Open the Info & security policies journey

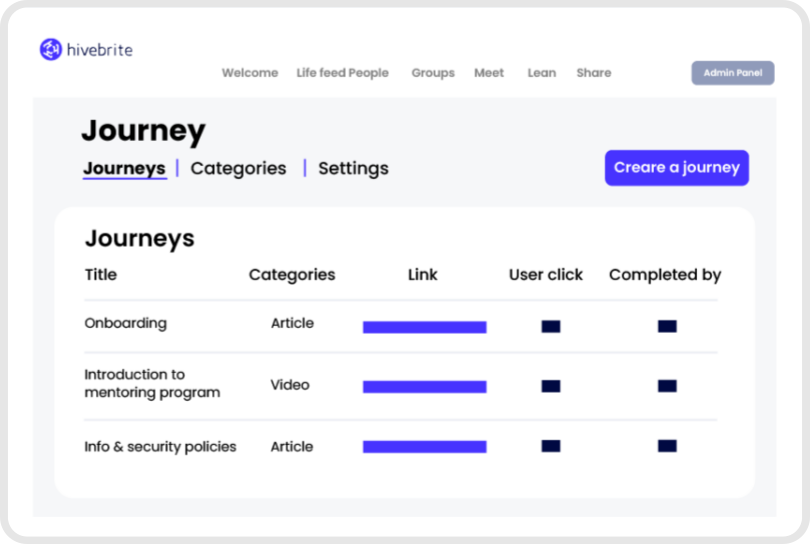(x=160, y=447)
